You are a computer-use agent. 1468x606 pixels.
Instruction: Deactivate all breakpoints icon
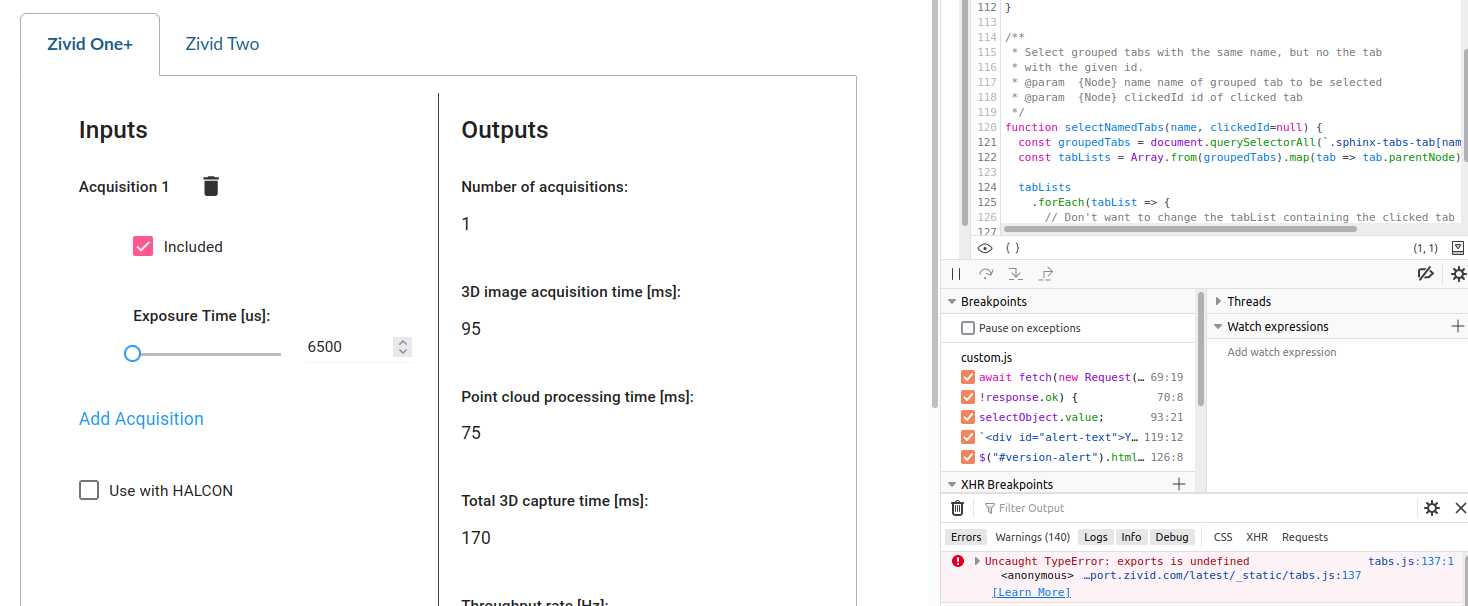[x=1427, y=274]
